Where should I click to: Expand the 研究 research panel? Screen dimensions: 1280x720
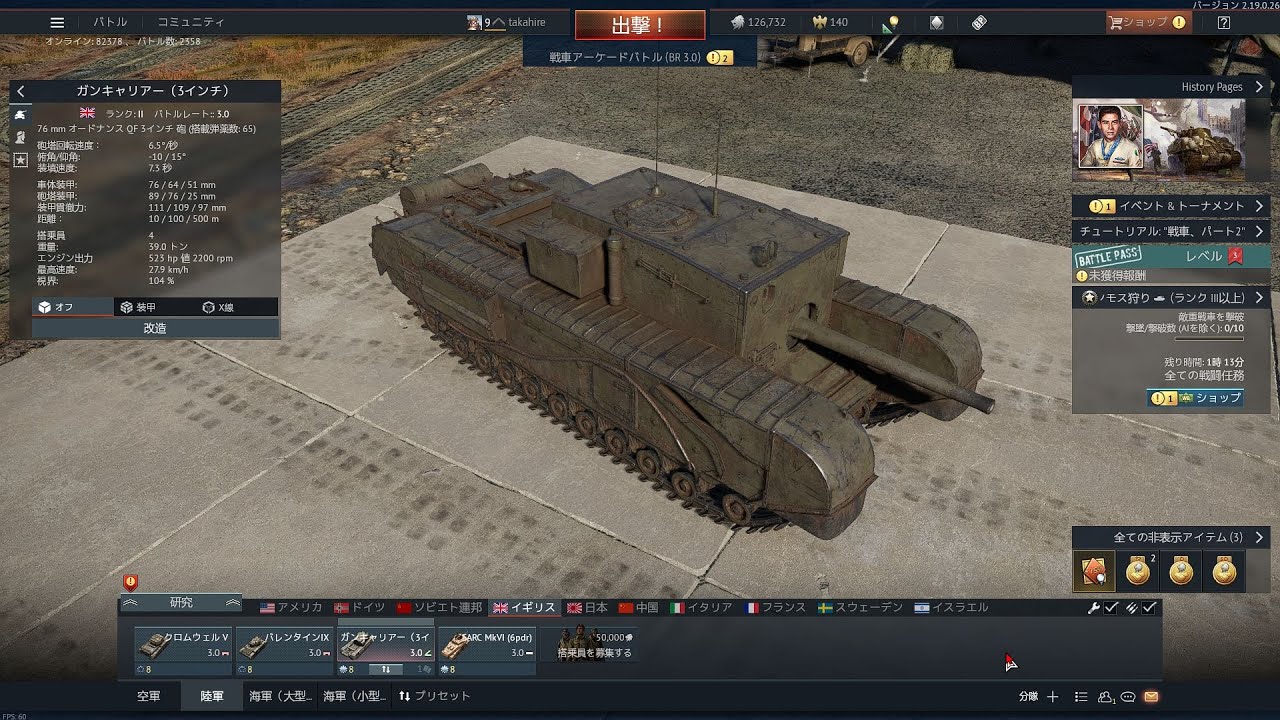tap(181, 603)
